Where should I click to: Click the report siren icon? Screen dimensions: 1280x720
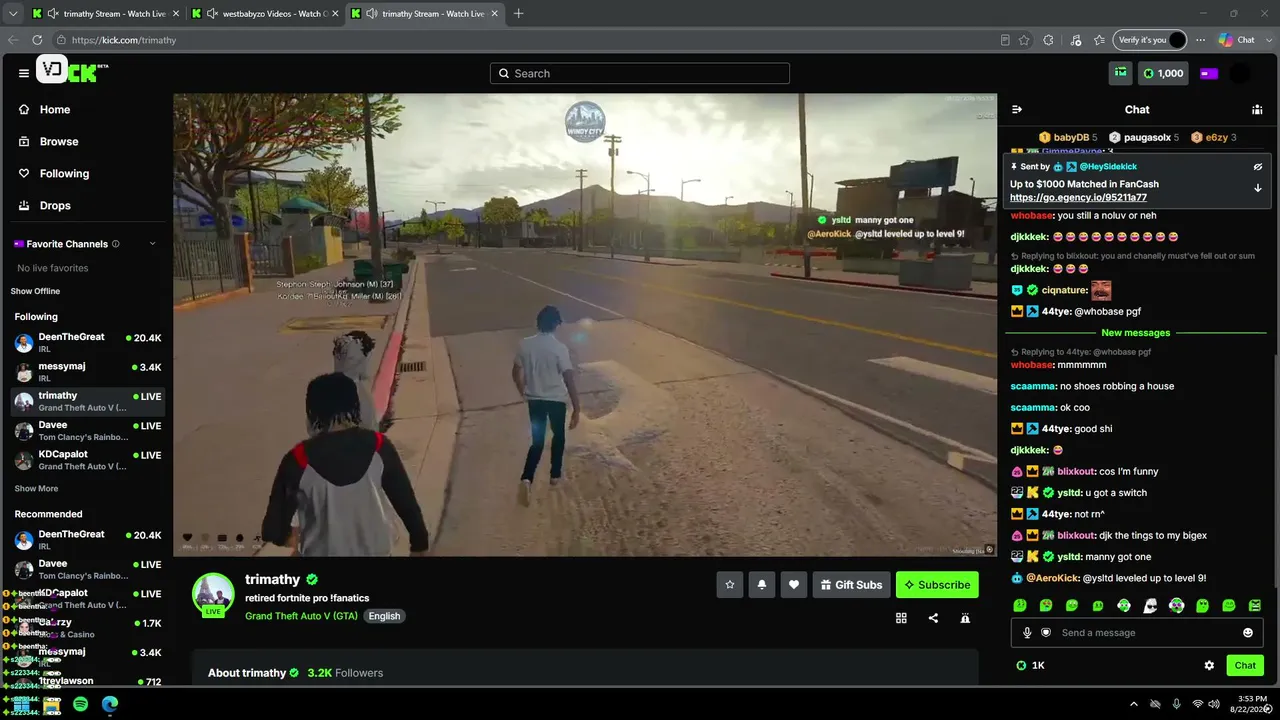[x=965, y=618]
